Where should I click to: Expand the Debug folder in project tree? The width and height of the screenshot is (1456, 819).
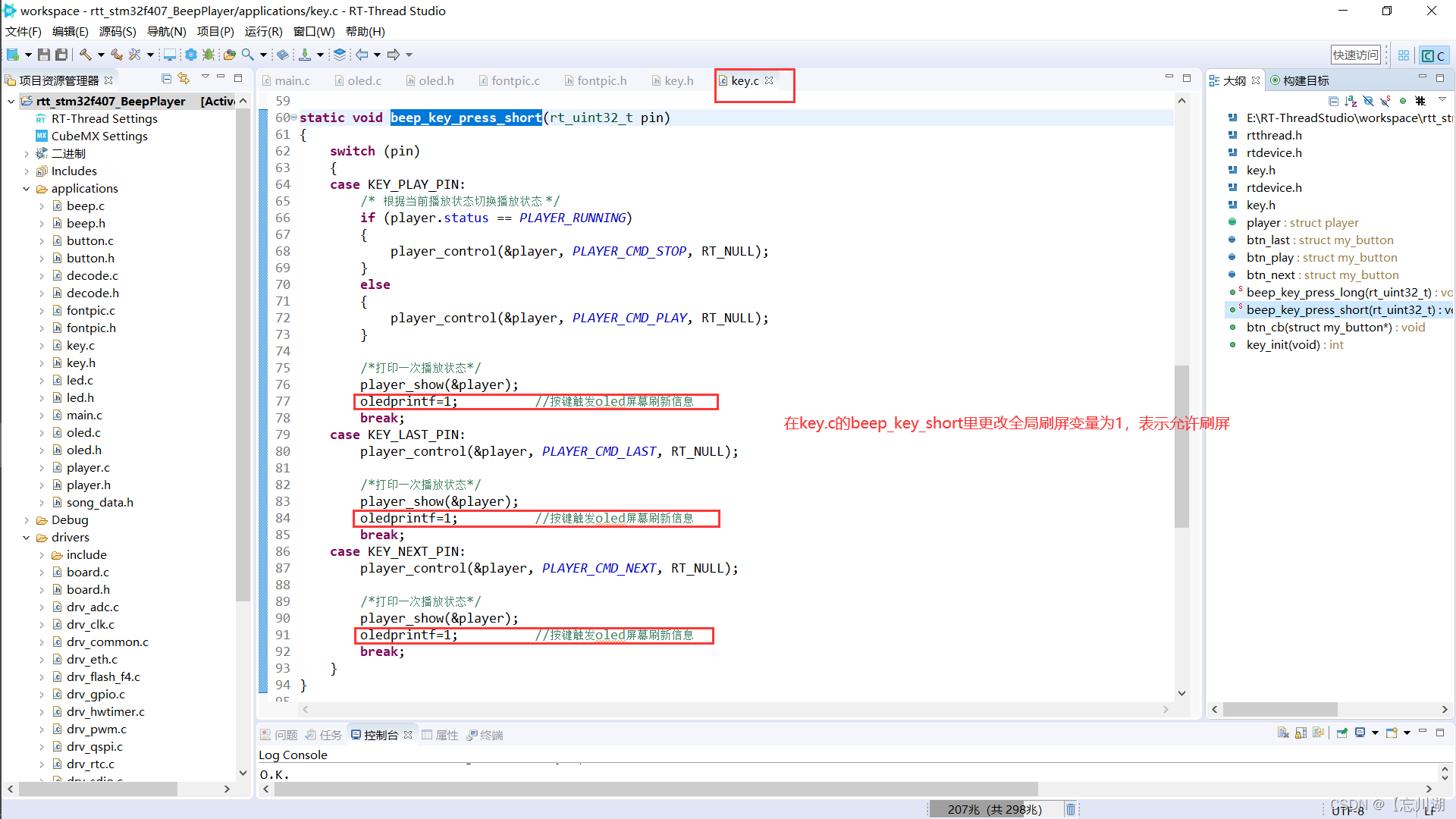pos(27,520)
